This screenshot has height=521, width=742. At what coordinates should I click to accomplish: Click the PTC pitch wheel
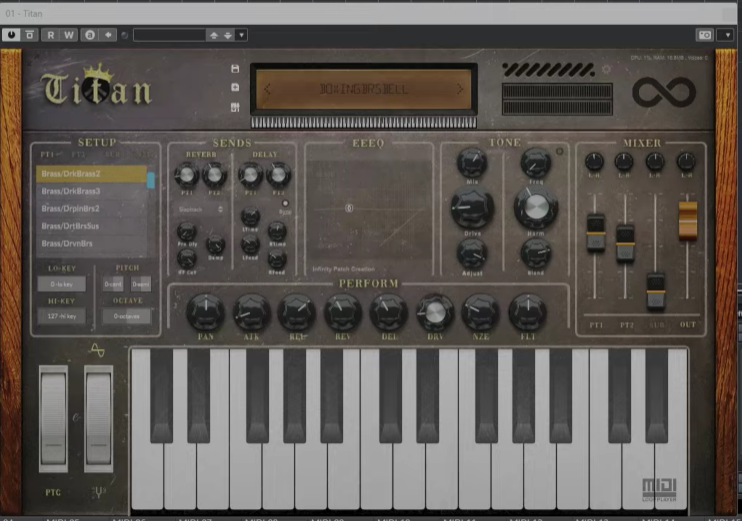click(x=53, y=418)
